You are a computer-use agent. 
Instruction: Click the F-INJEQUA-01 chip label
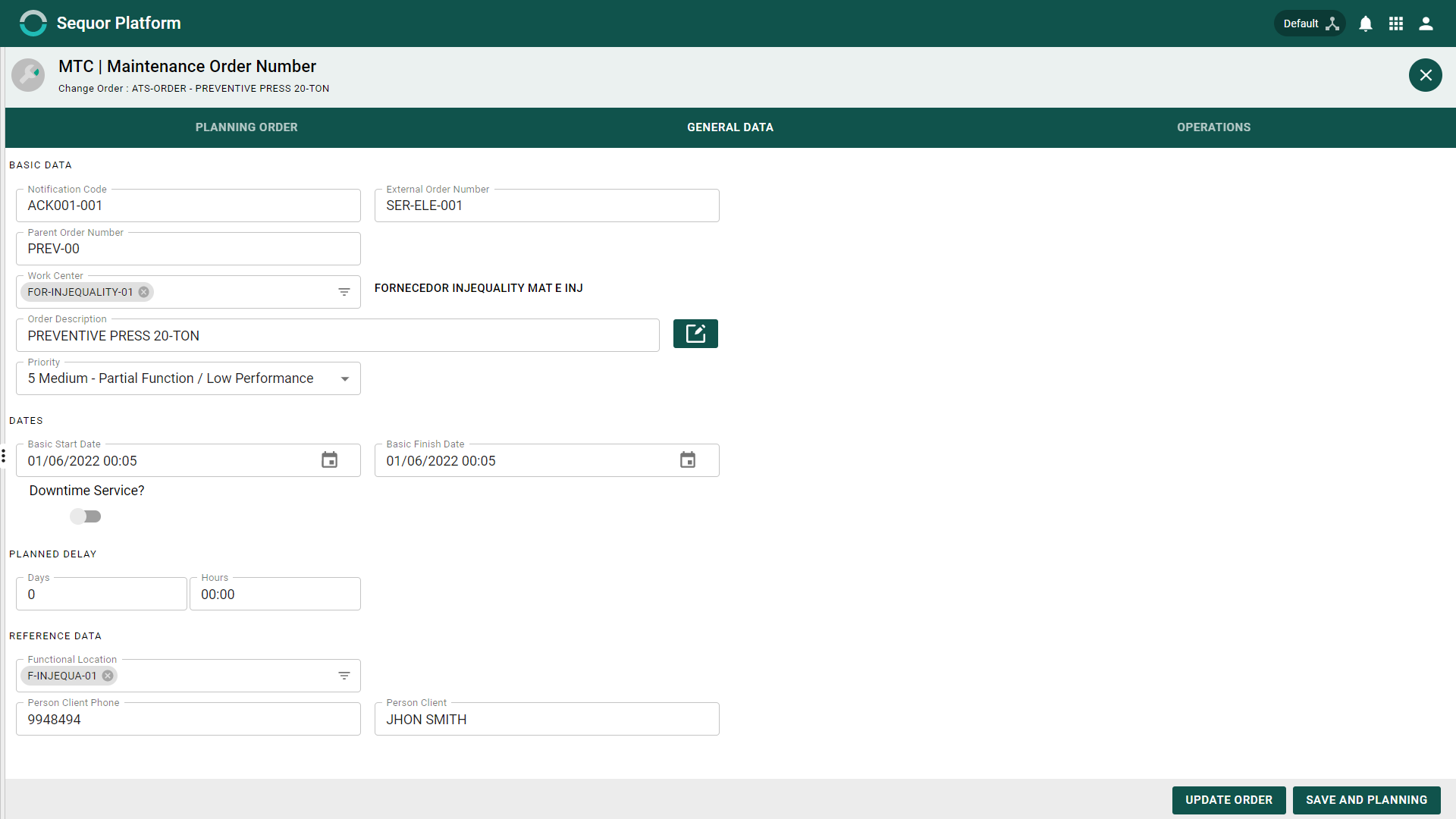coord(62,676)
